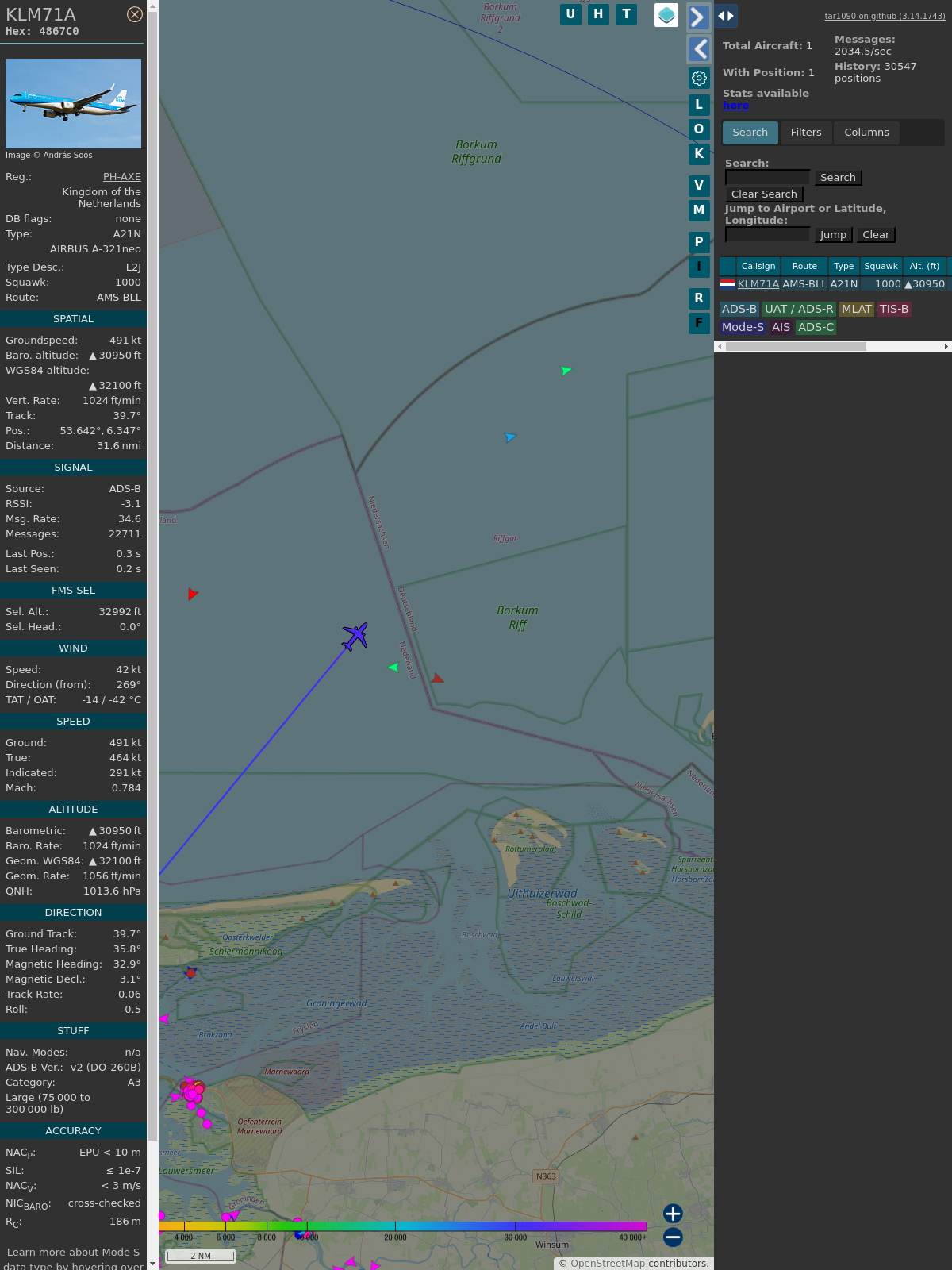Viewport: 952px width, 1270px height.
Task: Click the Netherlands flag in table row
Action: click(727, 283)
